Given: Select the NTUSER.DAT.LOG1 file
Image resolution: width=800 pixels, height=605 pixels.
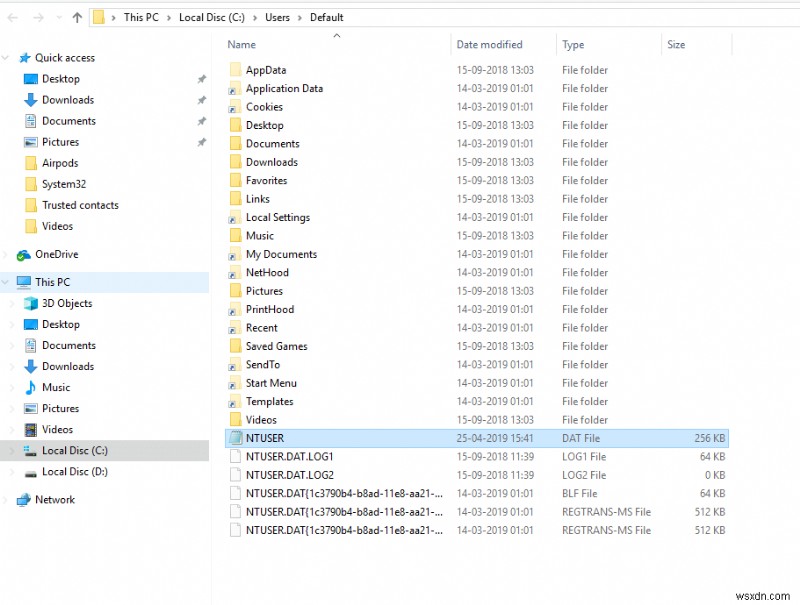Looking at the screenshot, I should coord(291,456).
